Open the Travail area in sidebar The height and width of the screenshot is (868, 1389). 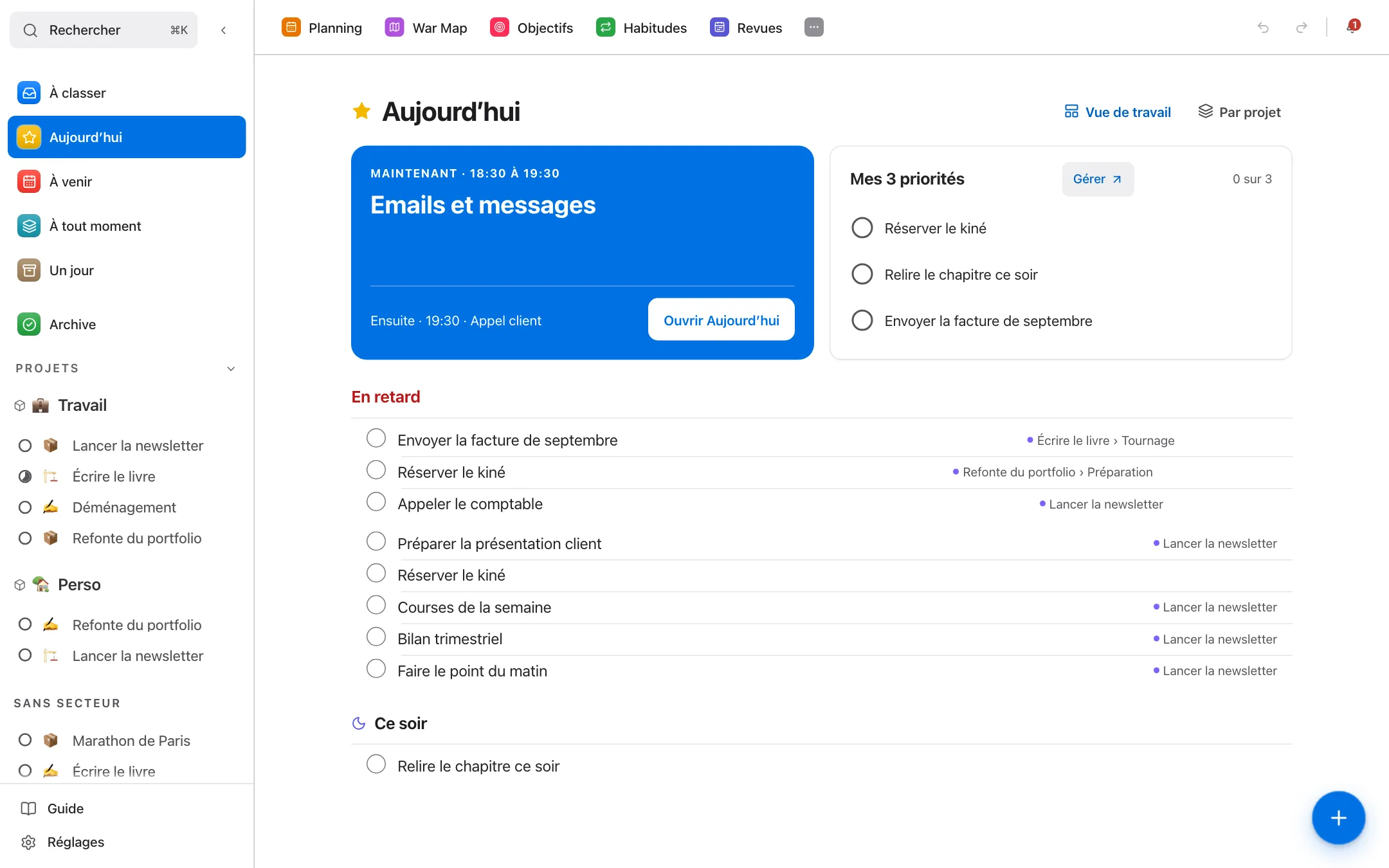tap(82, 405)
